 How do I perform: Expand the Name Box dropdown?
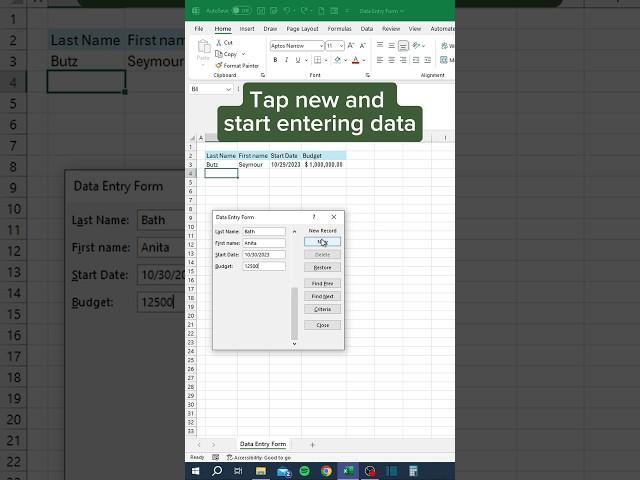(228, 89)
